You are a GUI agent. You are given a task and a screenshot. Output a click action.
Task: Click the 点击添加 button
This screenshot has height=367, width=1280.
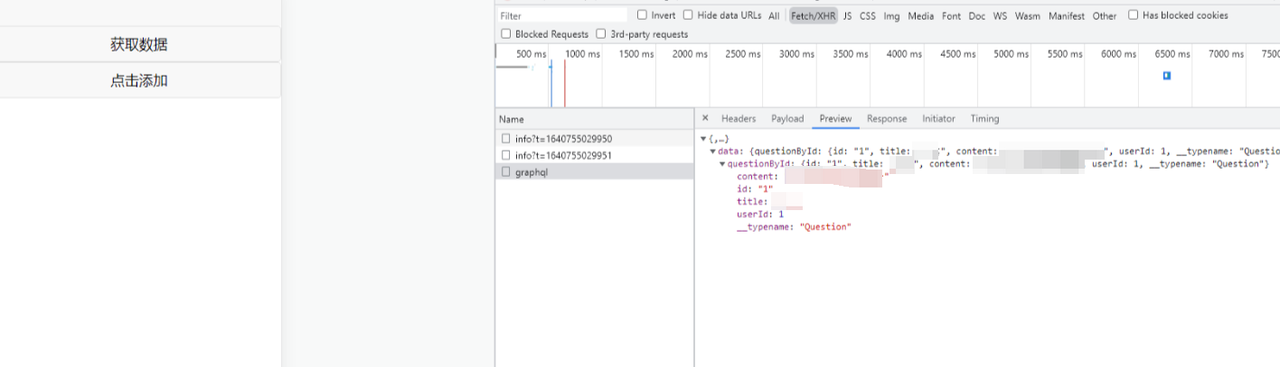coord(140,81)
